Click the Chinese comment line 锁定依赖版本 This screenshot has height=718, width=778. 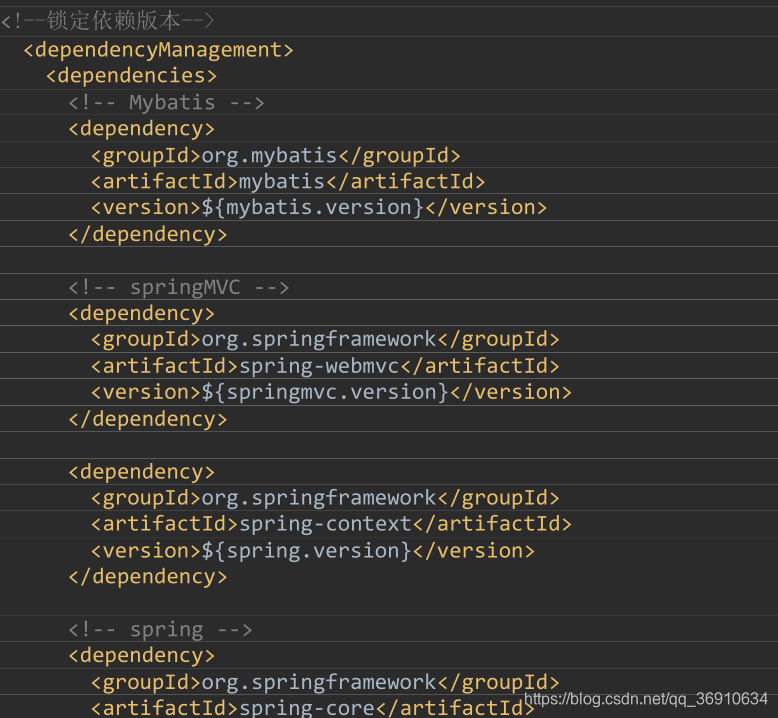[x=108, y=21]
